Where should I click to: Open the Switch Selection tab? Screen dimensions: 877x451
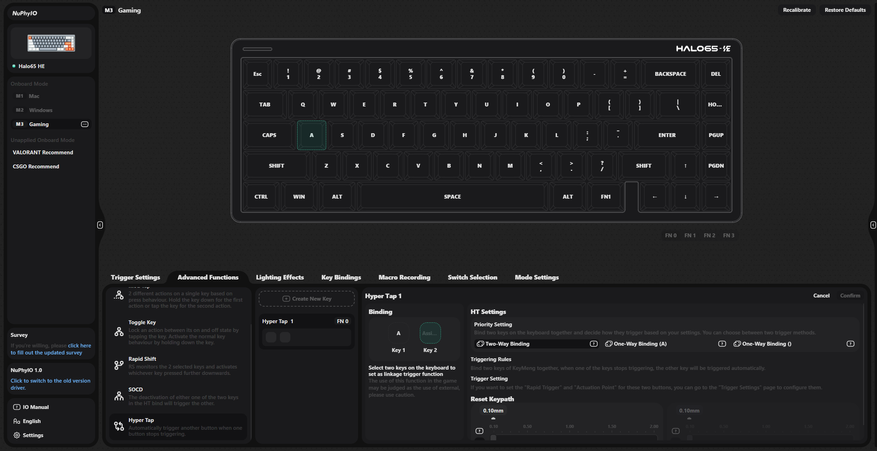click(473, 278)
